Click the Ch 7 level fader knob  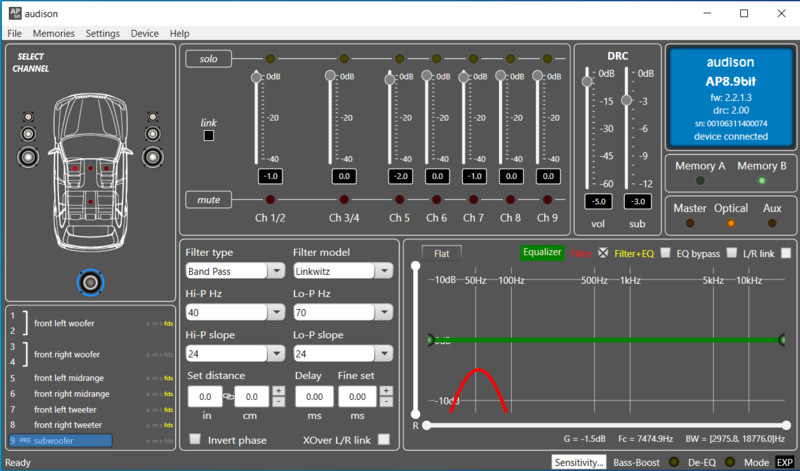[x=463, y=78]
